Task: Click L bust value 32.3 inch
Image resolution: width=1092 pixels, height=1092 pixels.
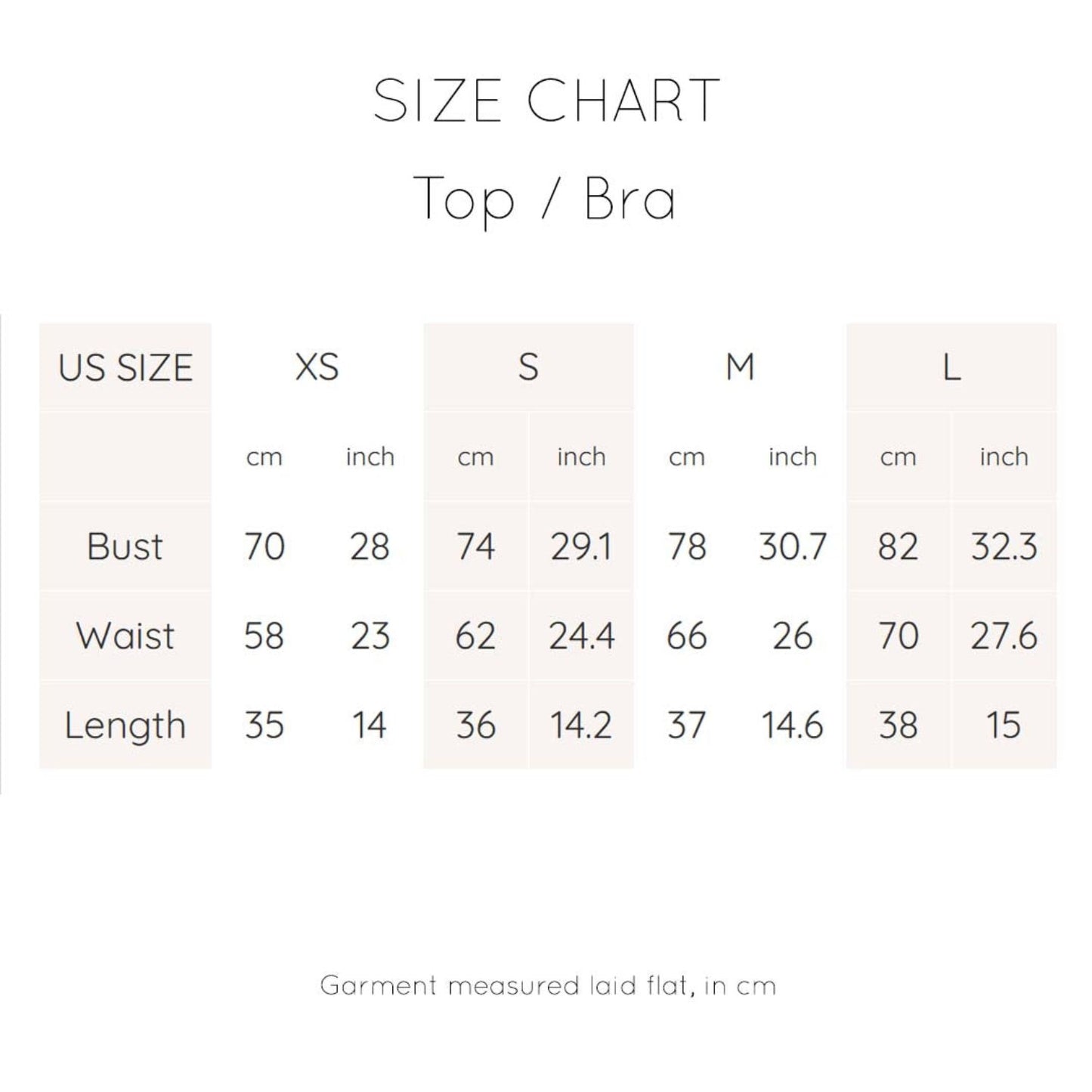Action: coord(1004,546)
